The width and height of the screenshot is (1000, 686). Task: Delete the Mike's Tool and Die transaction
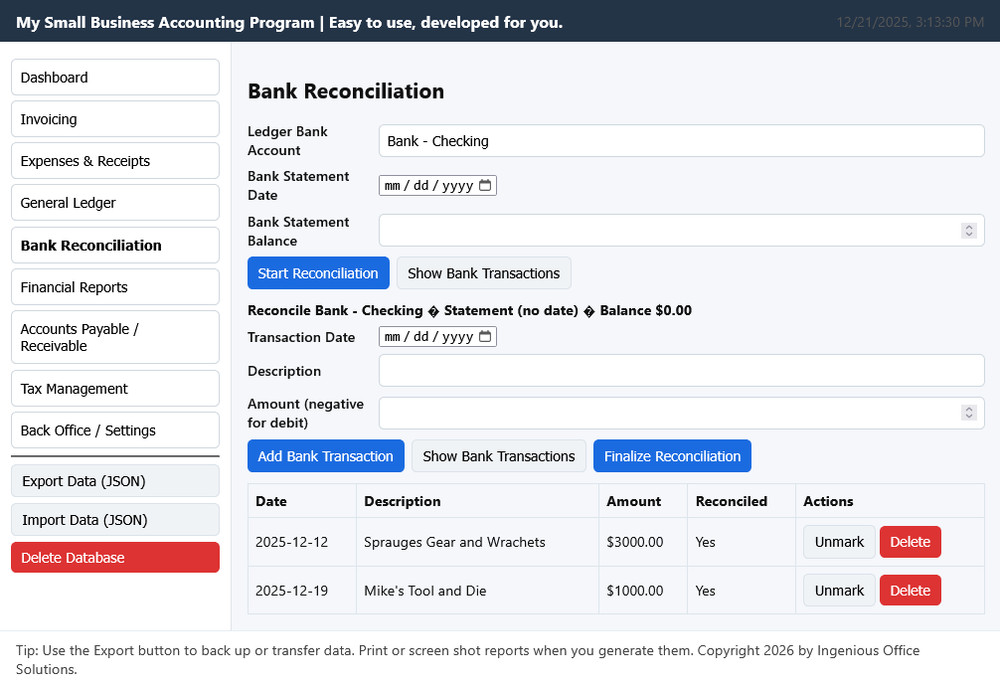tap(910, 591)
